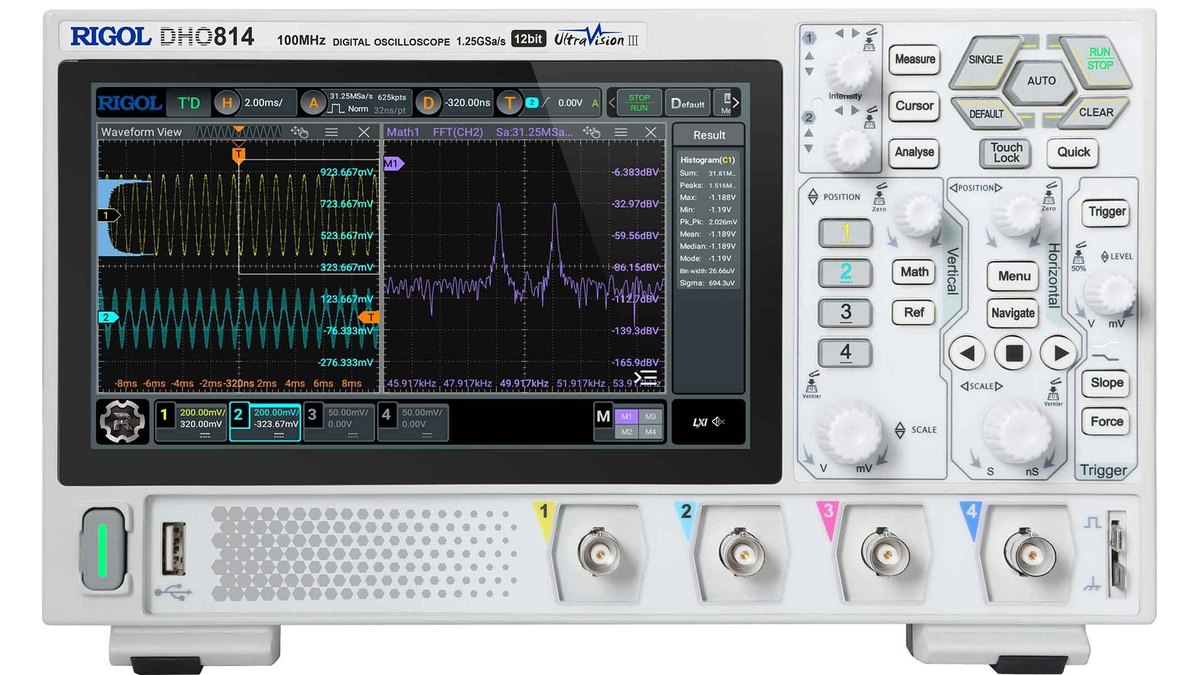Toggle M4 math channel

coord(651,431)
